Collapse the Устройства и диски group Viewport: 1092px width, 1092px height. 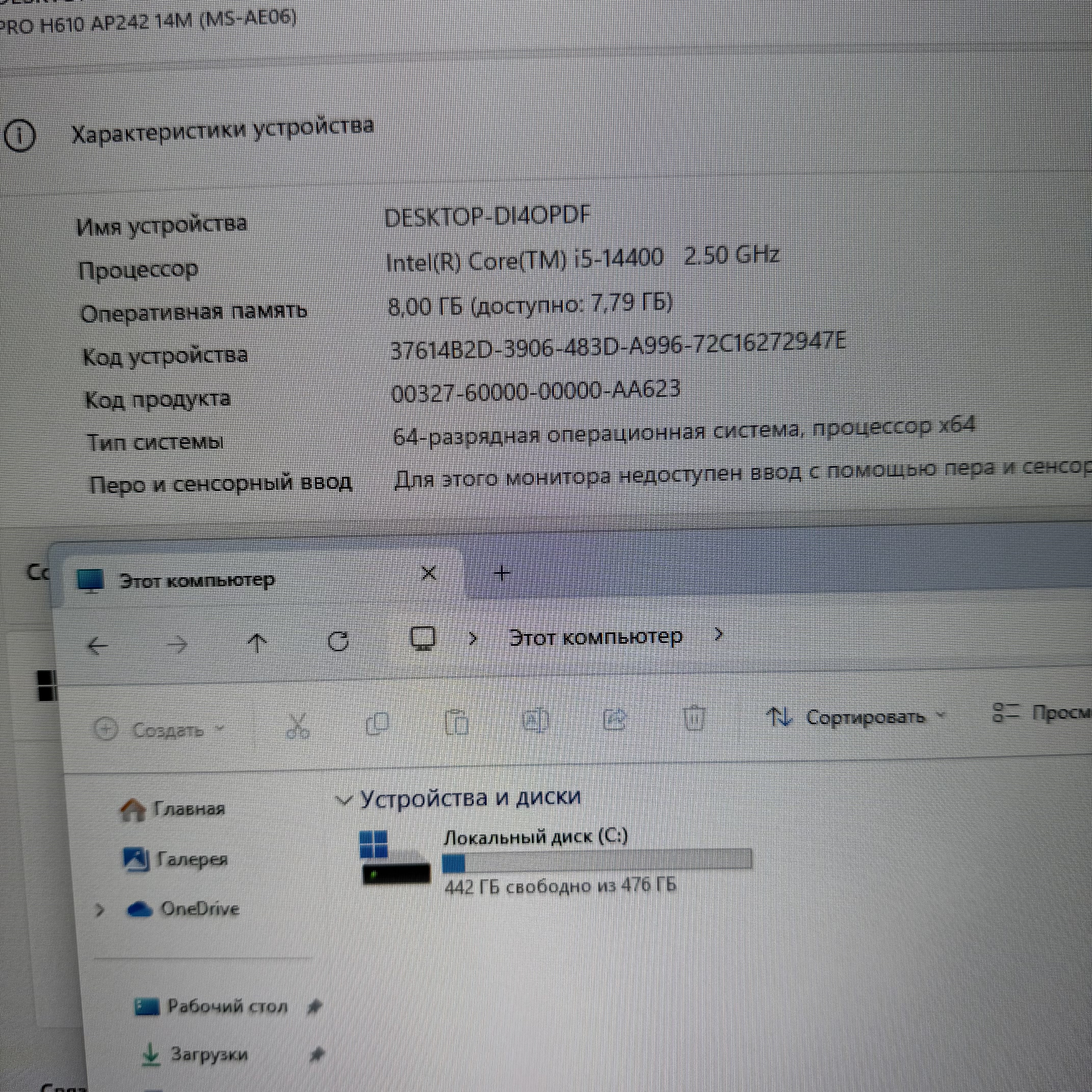pos(343,800)
